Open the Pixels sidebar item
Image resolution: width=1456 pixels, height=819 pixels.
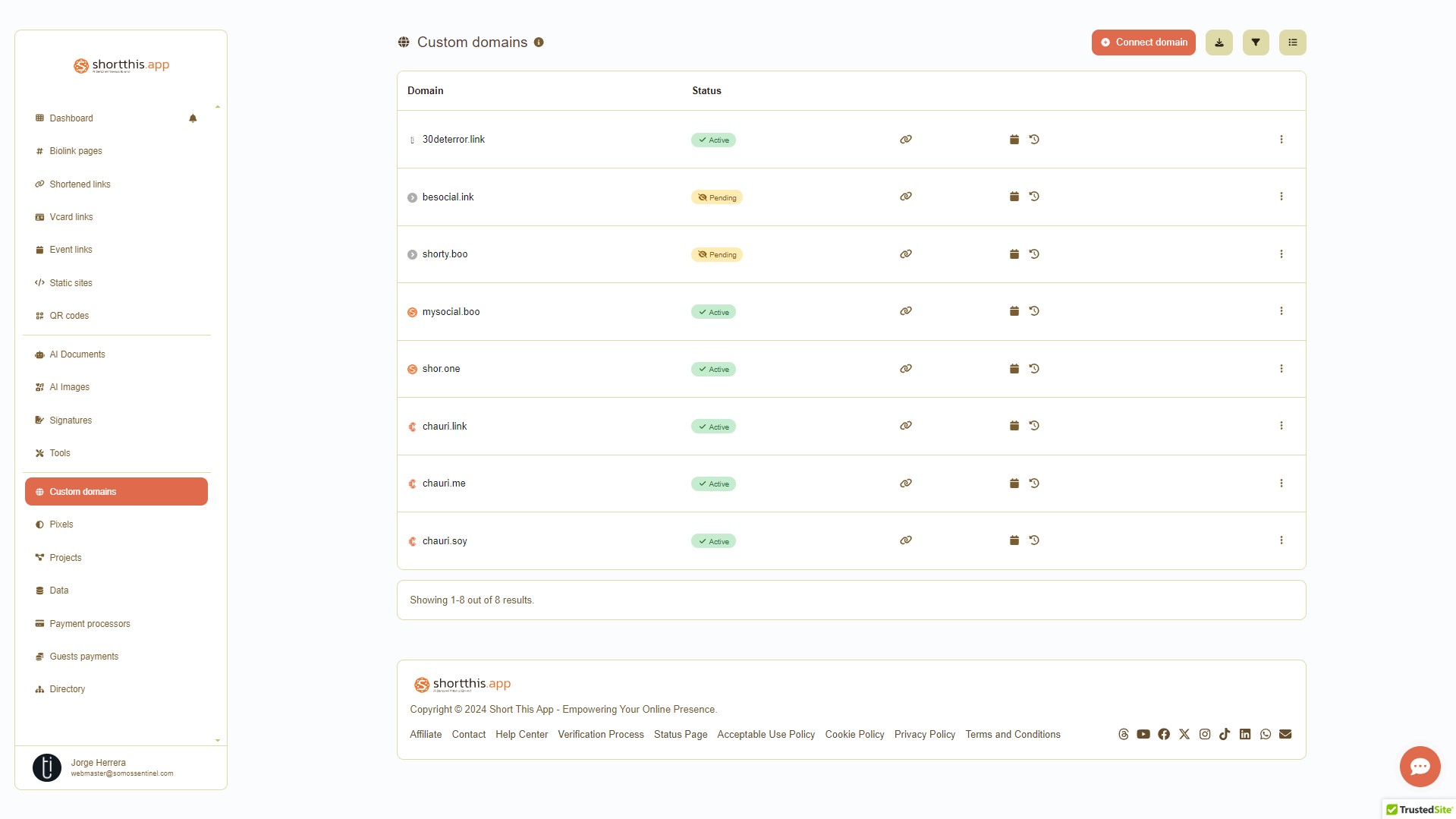pos(61,524)
